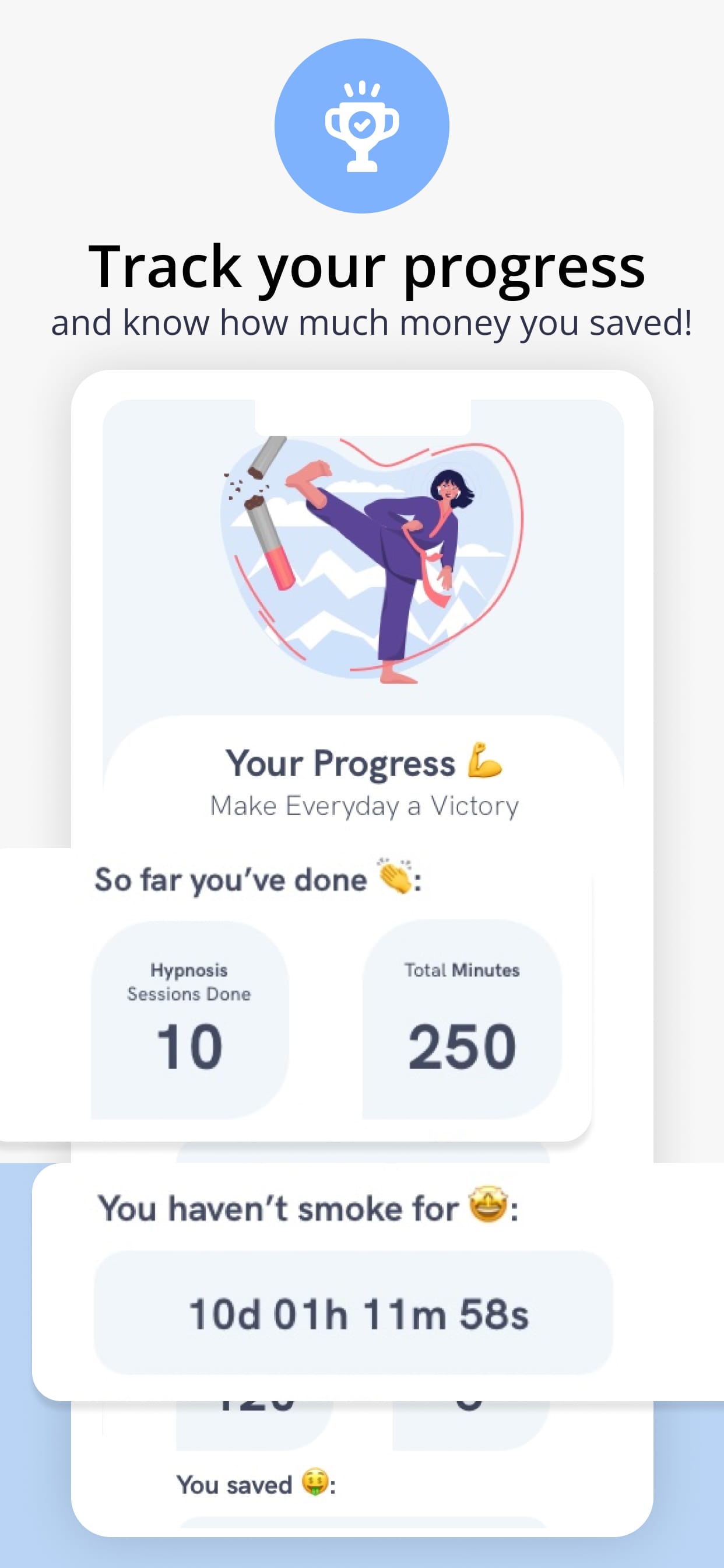Viewport: 724px width, 1568px height.
Task: Open the Total Minutes card
Action: tap(462, 1020)
